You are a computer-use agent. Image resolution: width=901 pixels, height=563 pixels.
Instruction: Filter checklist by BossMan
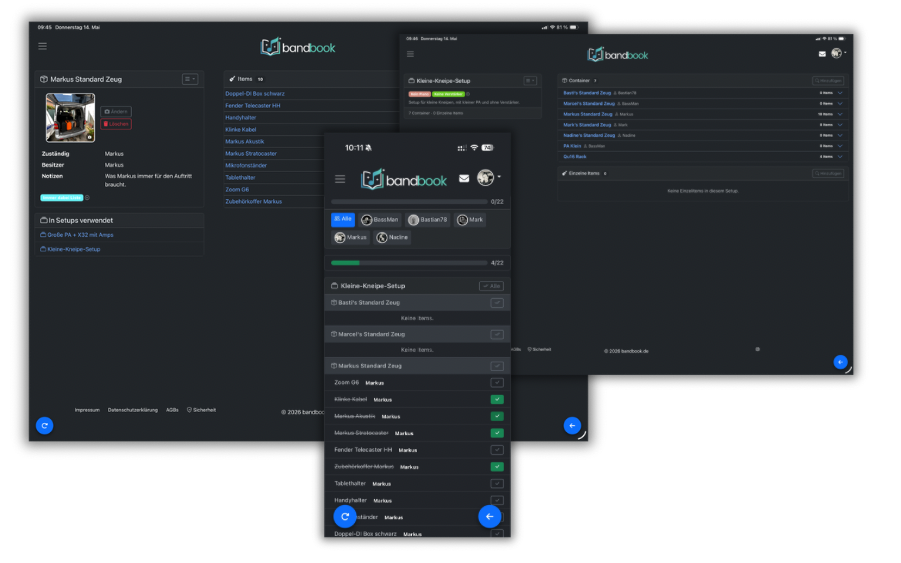pyautogui.click(x=380, y=219)
